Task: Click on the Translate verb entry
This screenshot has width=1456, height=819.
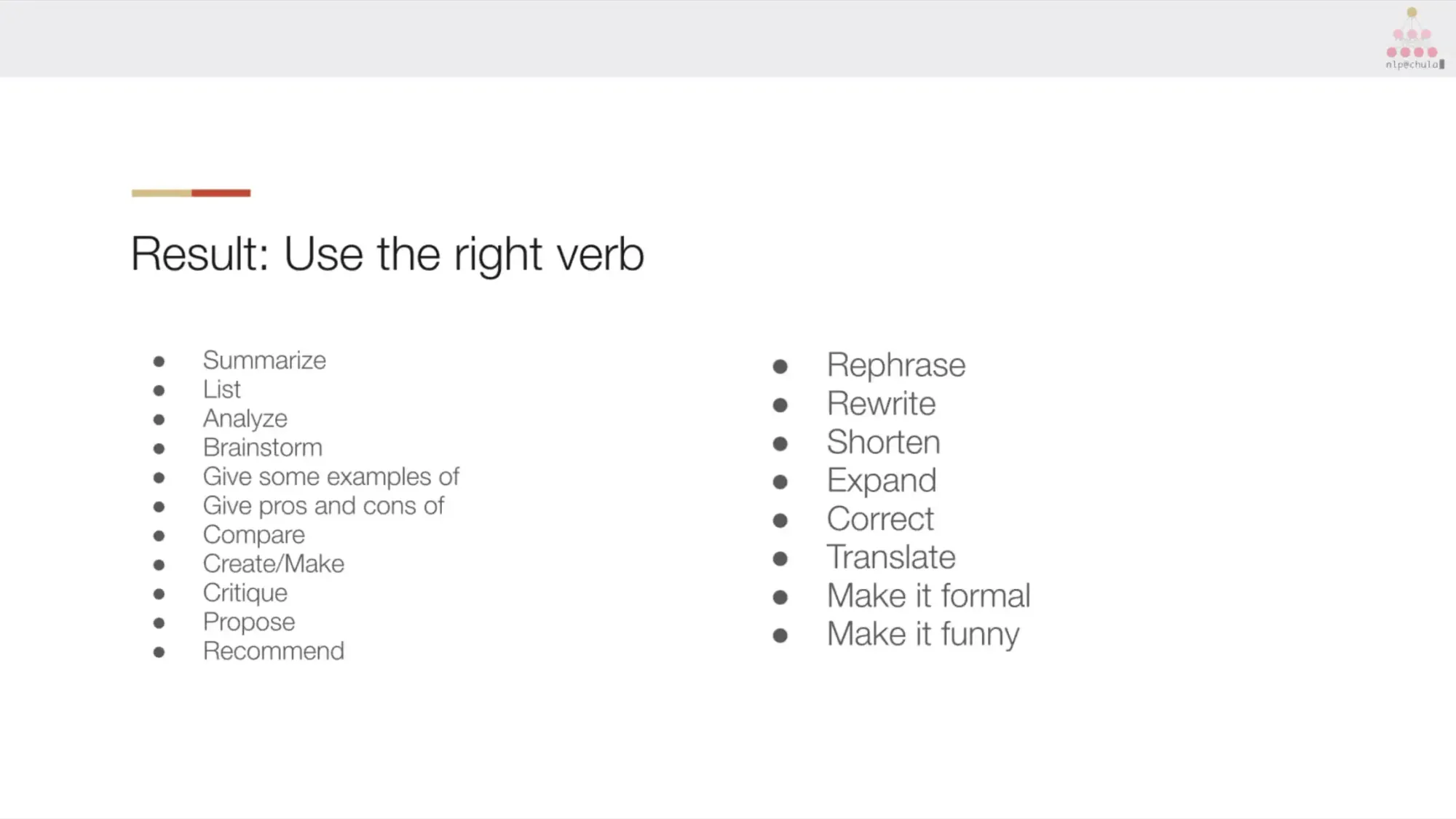Action: coord(890,557)
